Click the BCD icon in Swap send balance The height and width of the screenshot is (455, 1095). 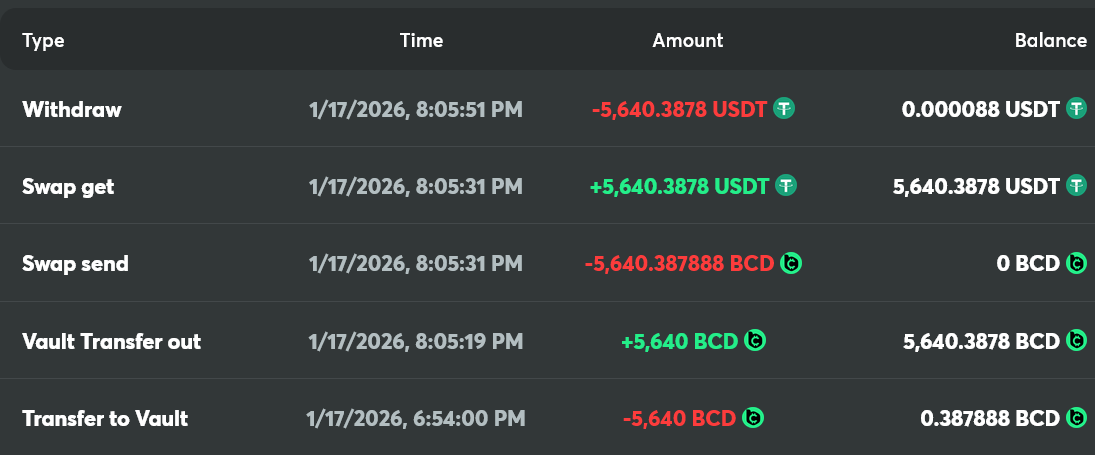[1076, 264]
